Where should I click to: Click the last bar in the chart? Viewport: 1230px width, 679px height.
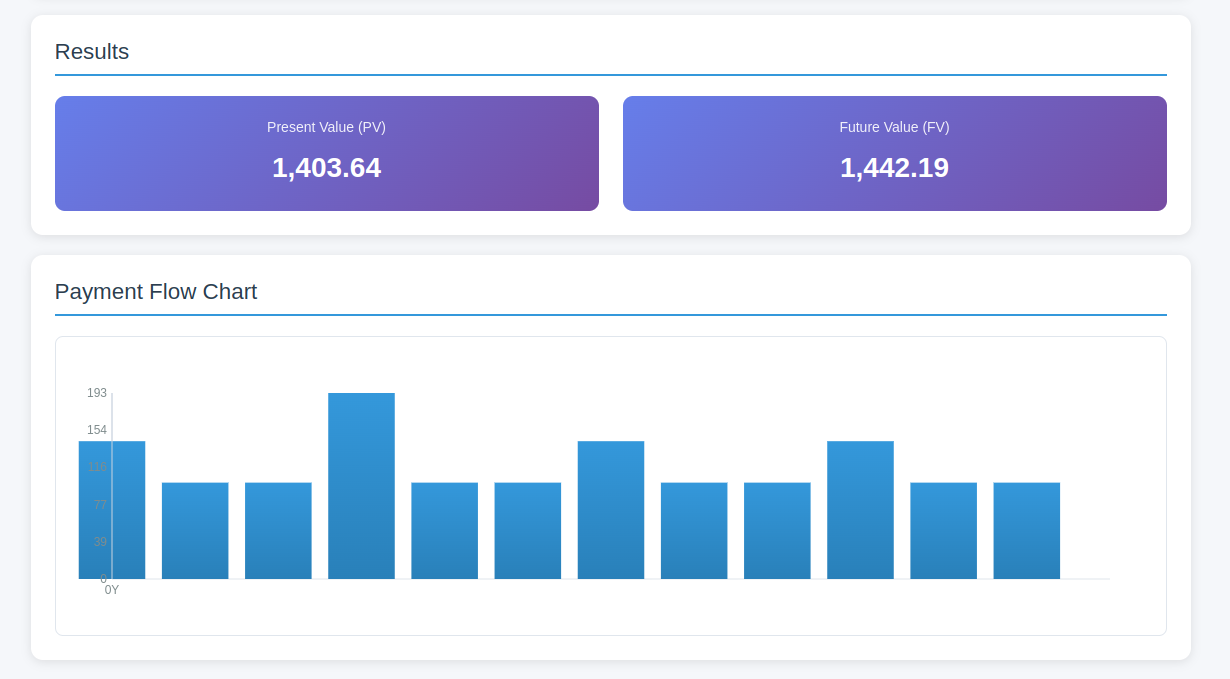[x=1026, y=531]
